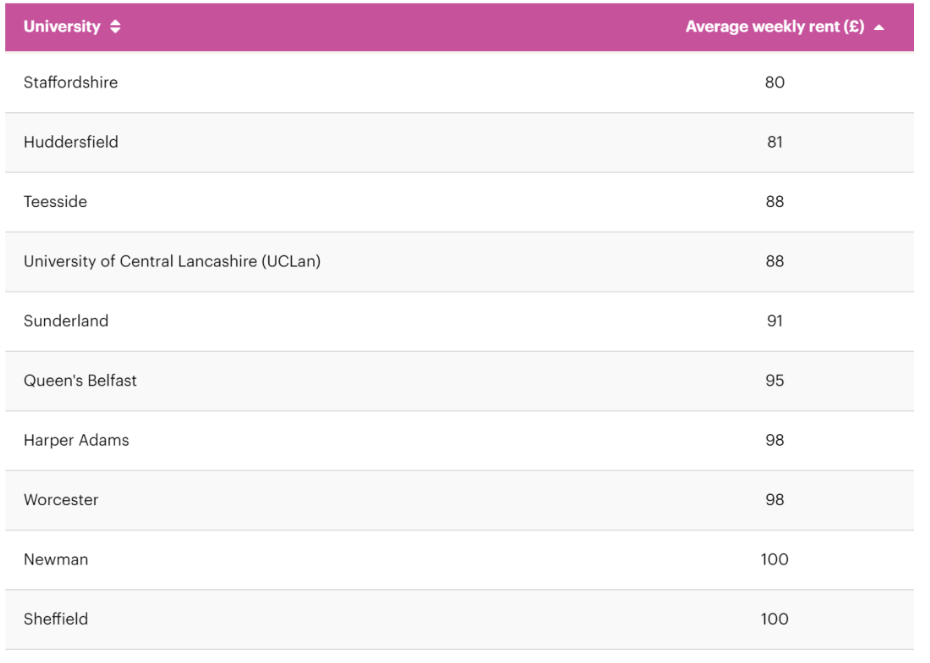Click the Worcester university cell

point(61,500)
